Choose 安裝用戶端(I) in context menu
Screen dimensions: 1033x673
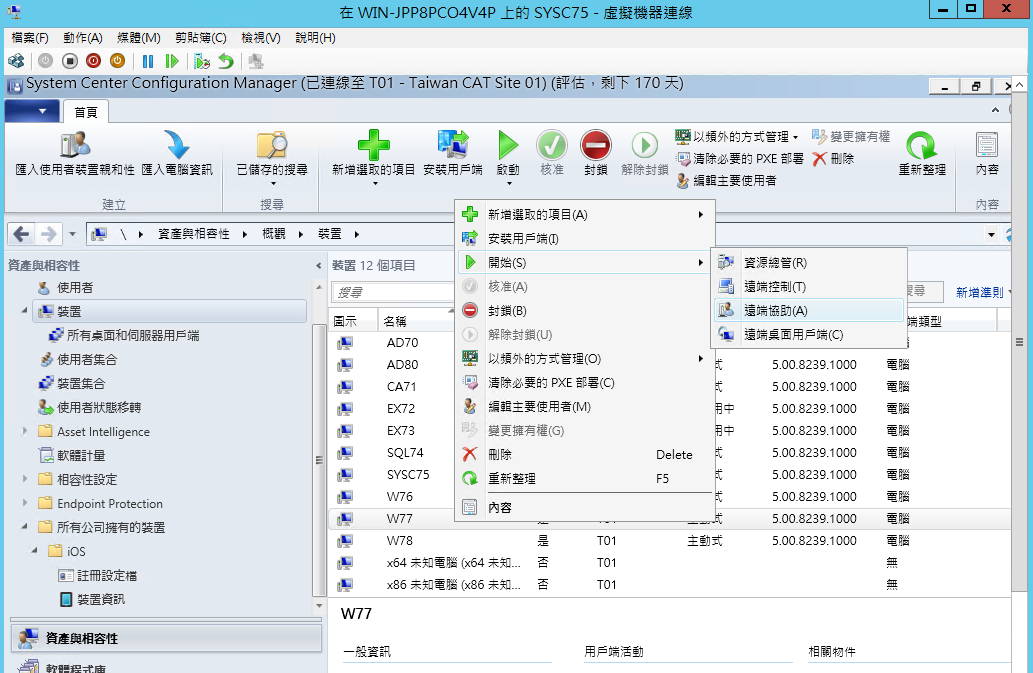pyautogui.click(x=584, y=238)
